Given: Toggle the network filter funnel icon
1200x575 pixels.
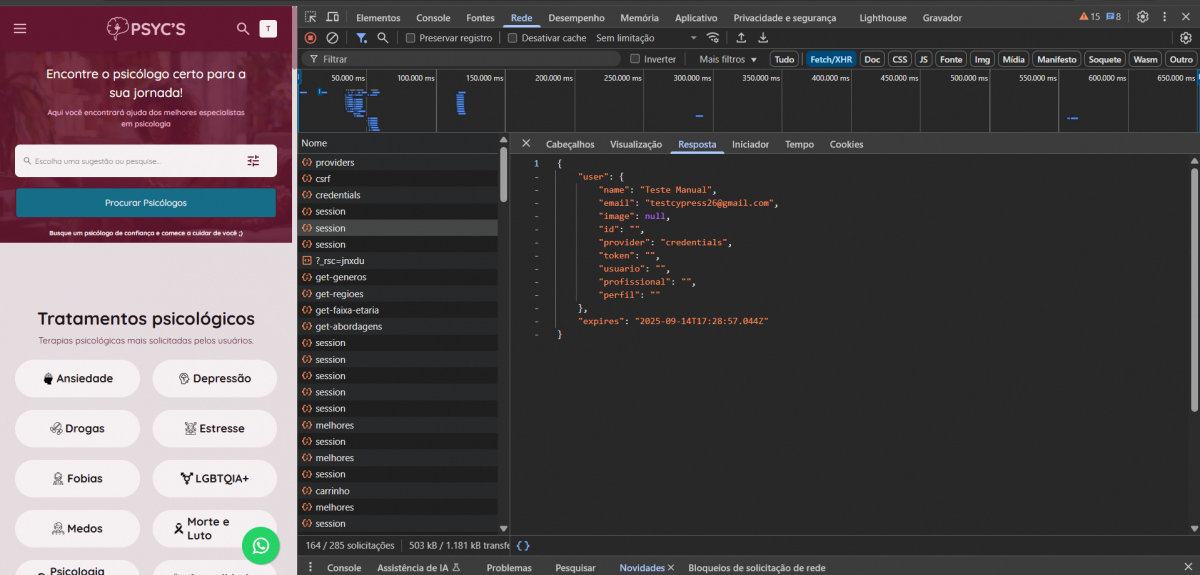Looking at the screenshot, I should [x=361, y=38].
